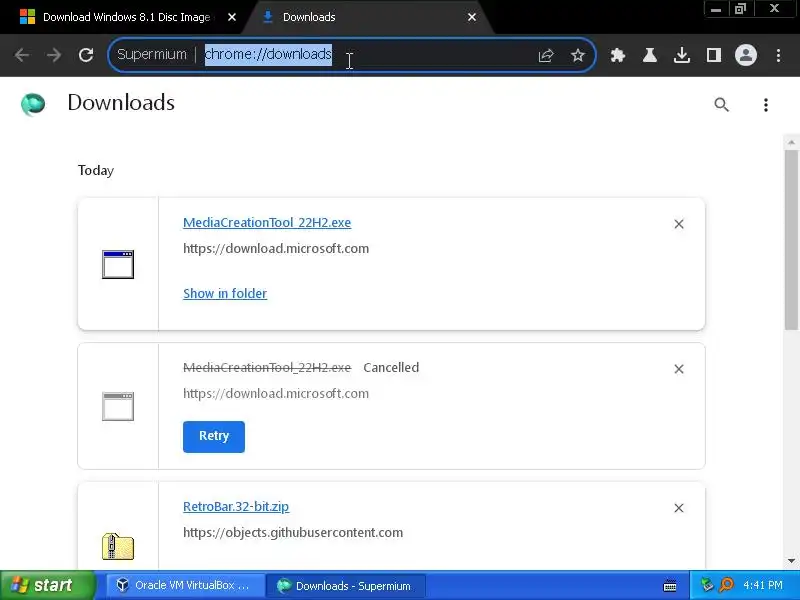
Task: Reload the Downloads page
Action: 86,55
